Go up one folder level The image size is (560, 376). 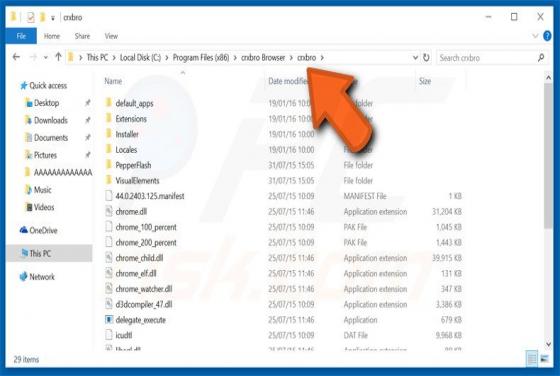(x=58, y=57)
